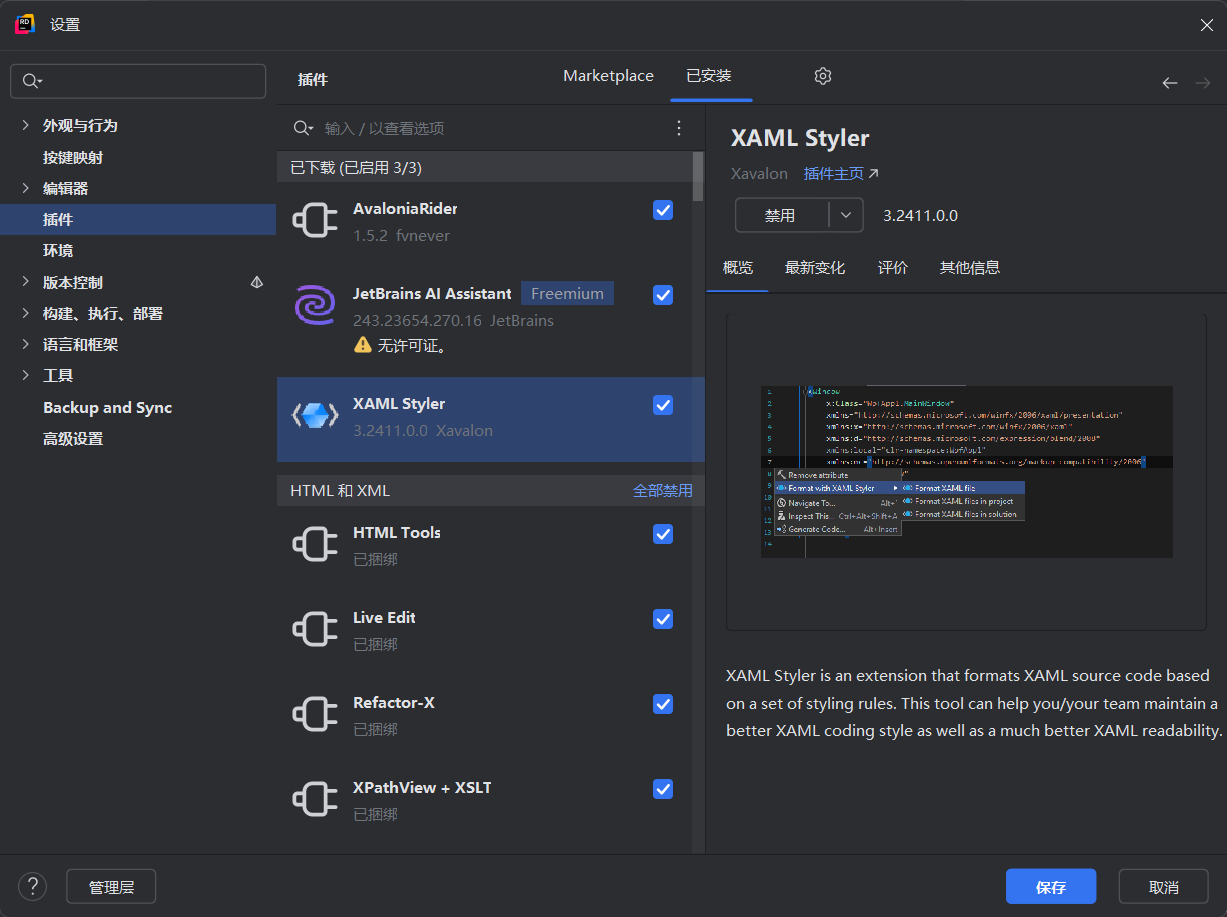The width and height of the screenshot is (1227, 917).
Task: Select the Live Edit plugin name
Action: point(384,617)
